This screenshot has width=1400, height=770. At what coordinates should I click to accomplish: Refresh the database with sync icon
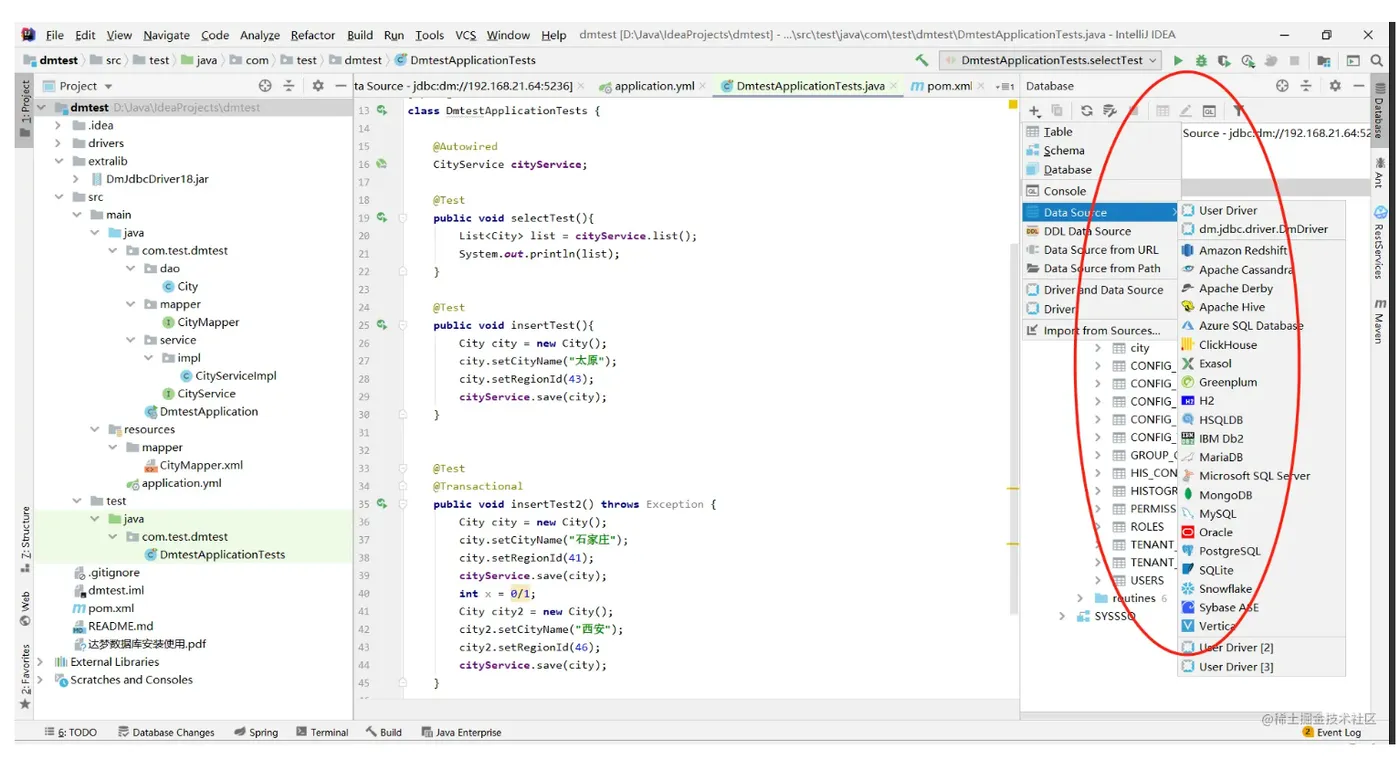coord(1087,111)
